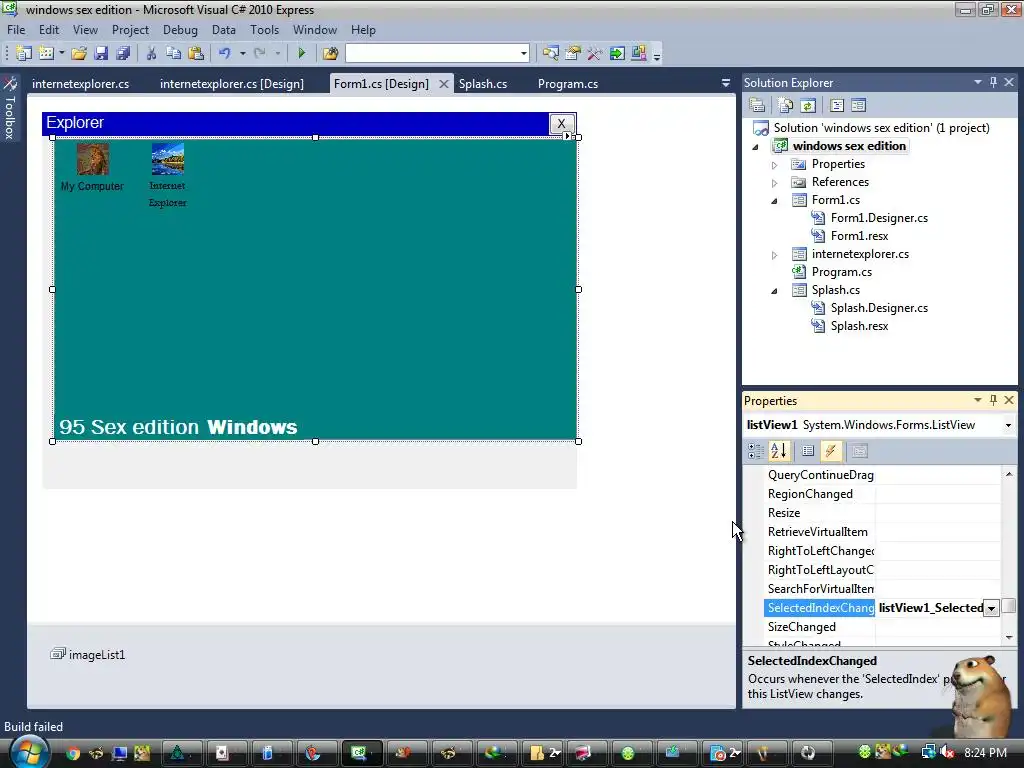
Task: Open the Data menu
Action: pos(223,30)
